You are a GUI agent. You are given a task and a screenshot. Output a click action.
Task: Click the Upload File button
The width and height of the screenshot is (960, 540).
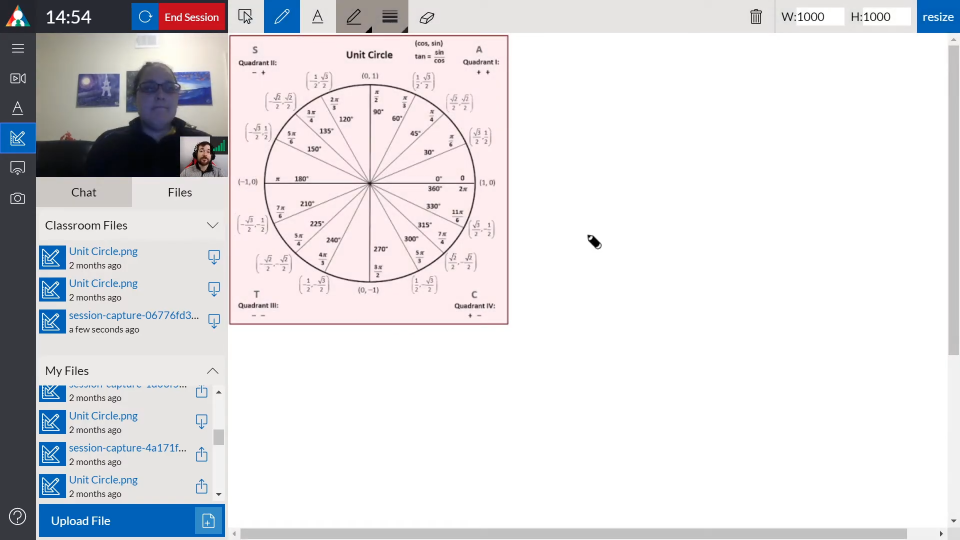(132, 521)
